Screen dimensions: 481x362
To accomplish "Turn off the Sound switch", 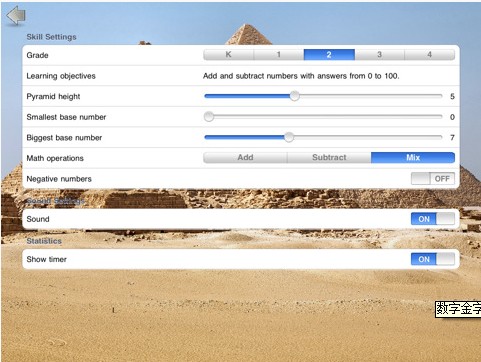I will (433, 219).
